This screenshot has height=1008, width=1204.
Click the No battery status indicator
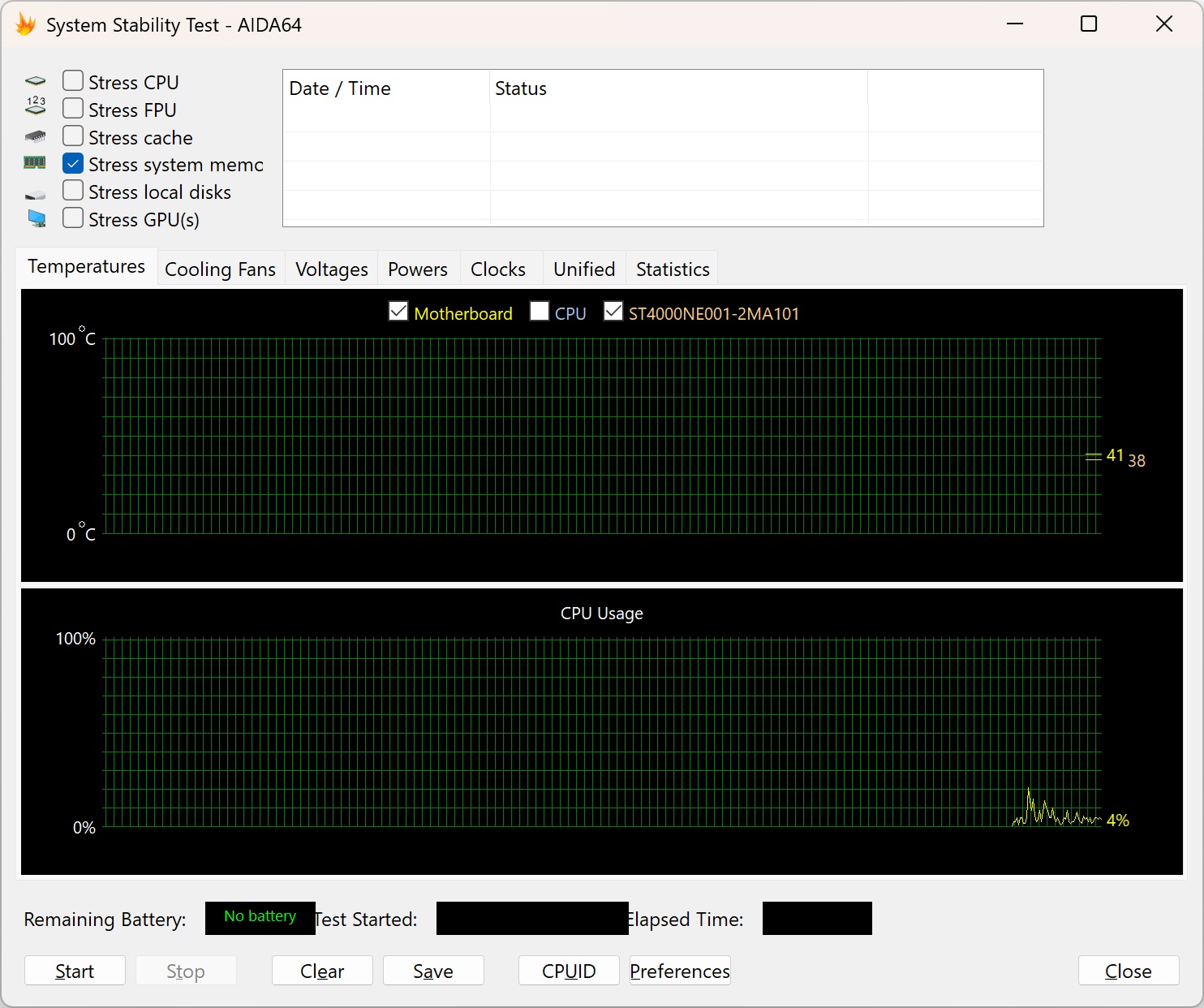(x=260, y=918)
